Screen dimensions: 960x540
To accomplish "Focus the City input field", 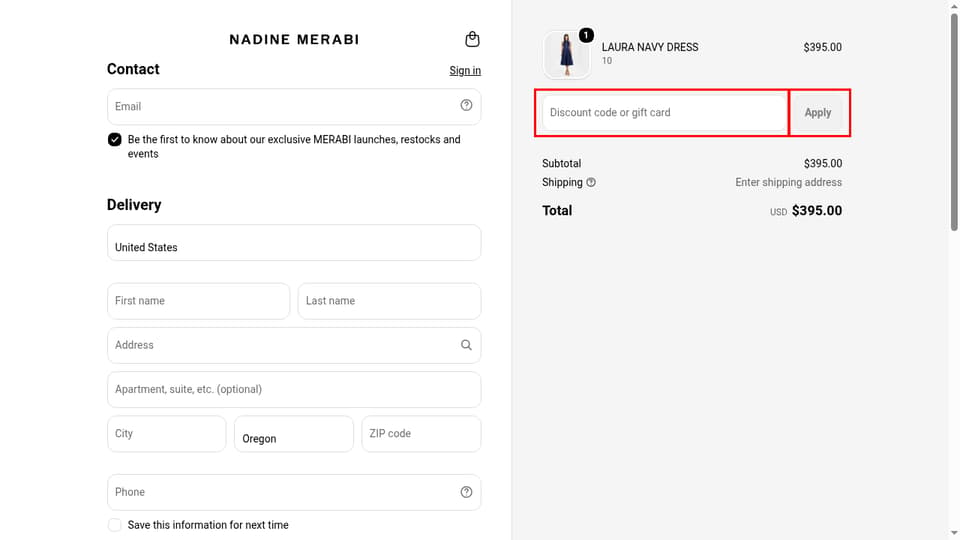I will (167, 434).
